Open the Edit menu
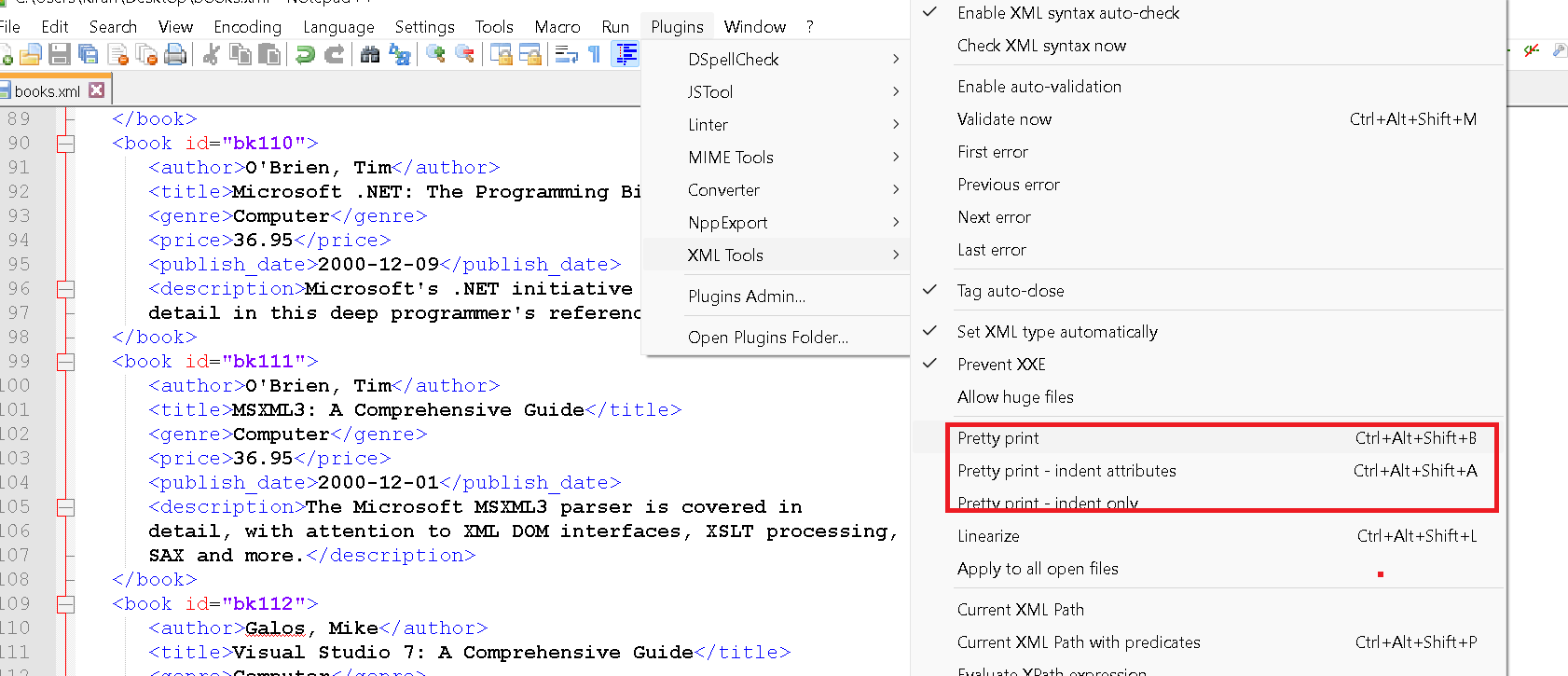 pyautogui.click(x=55, y=27)
